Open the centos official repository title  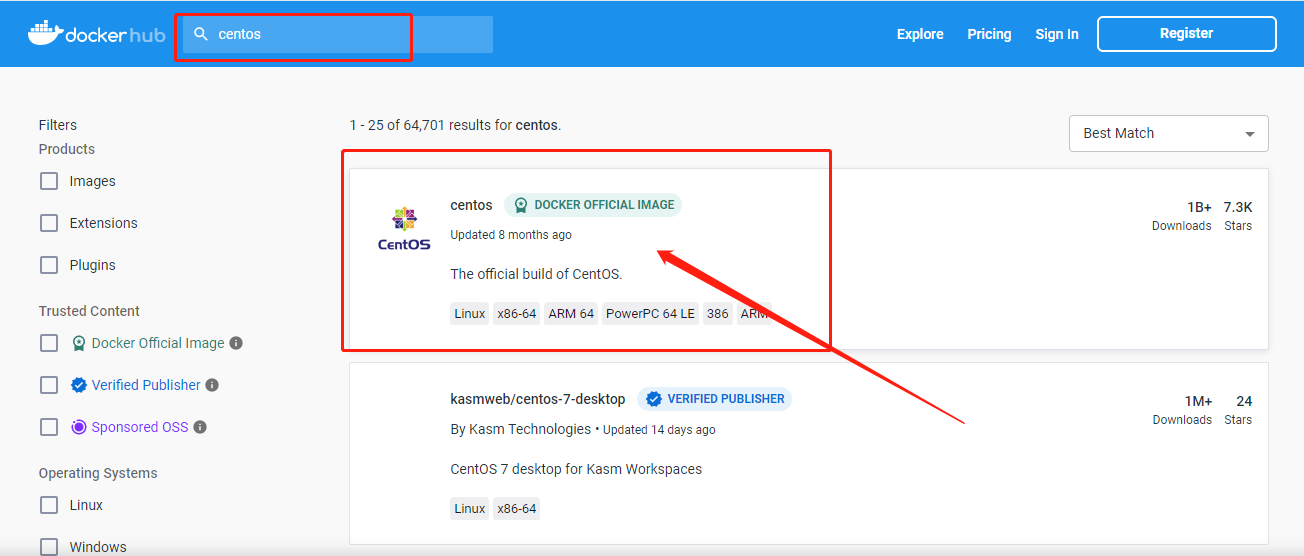[x=471, y=205]
